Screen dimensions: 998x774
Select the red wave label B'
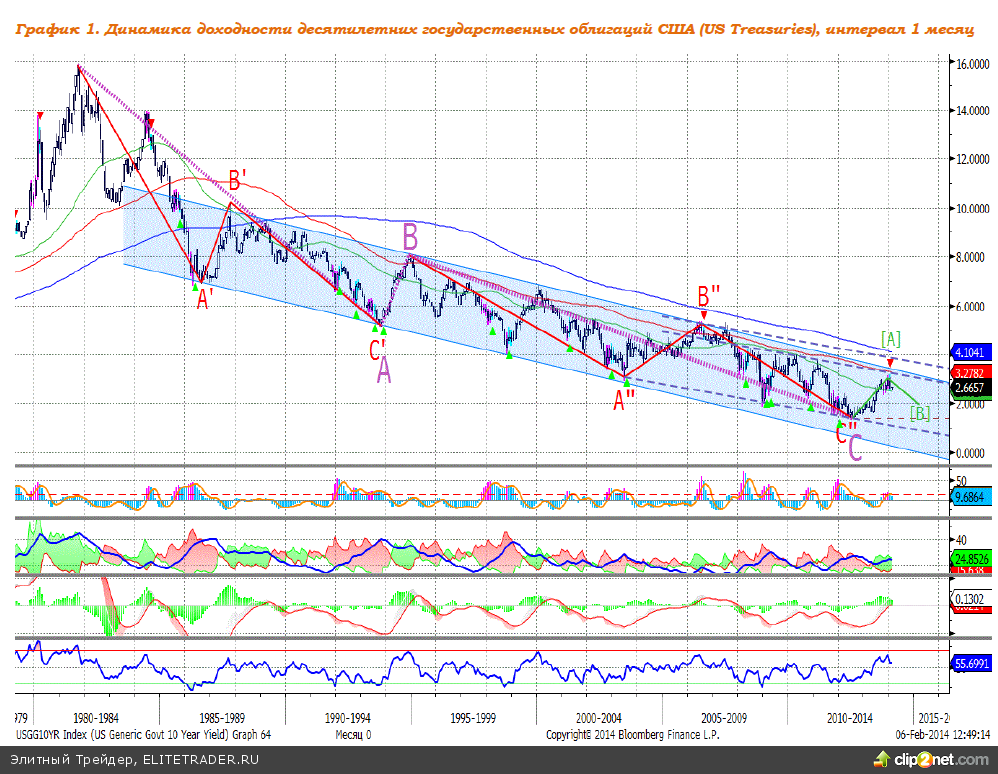[x=238, y=182]
